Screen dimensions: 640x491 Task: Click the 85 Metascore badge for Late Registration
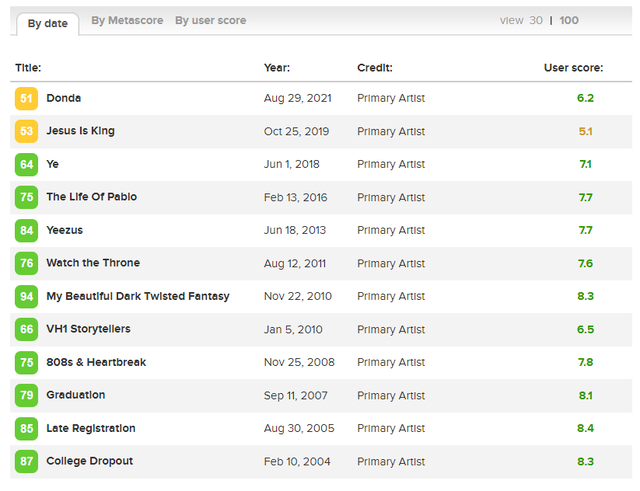coord(26,429)
